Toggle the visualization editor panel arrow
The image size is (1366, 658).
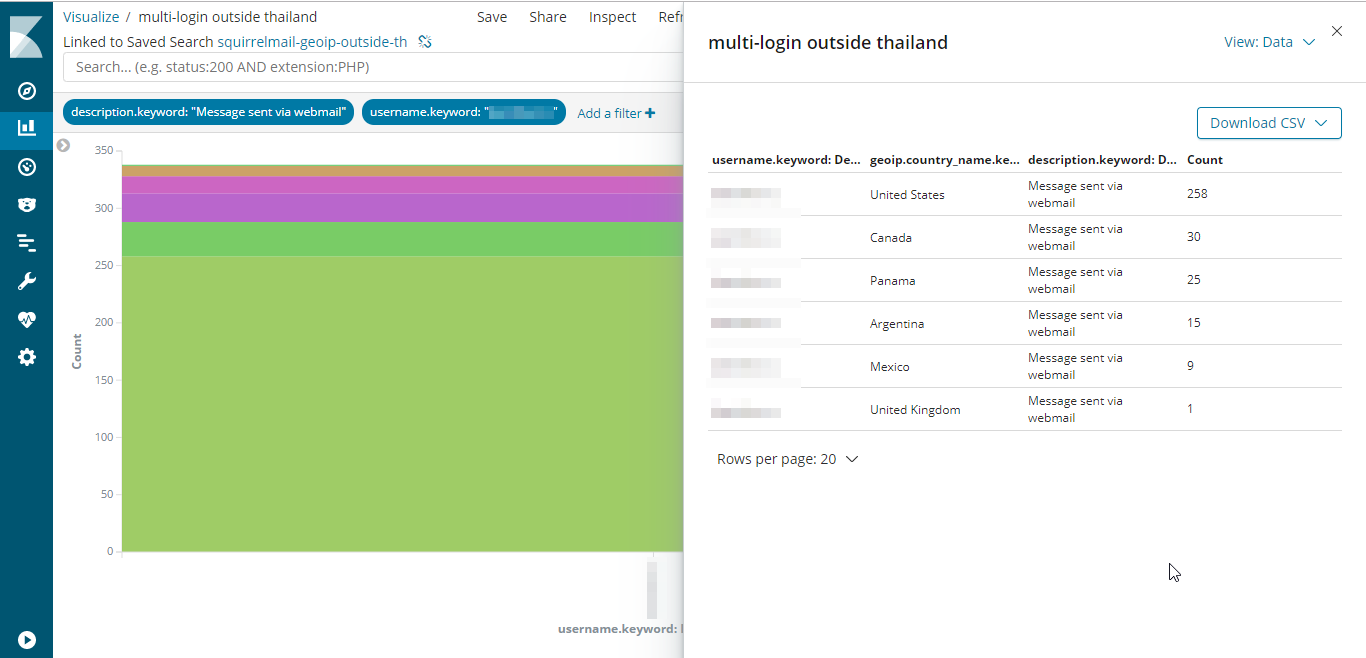coord(64,145)
